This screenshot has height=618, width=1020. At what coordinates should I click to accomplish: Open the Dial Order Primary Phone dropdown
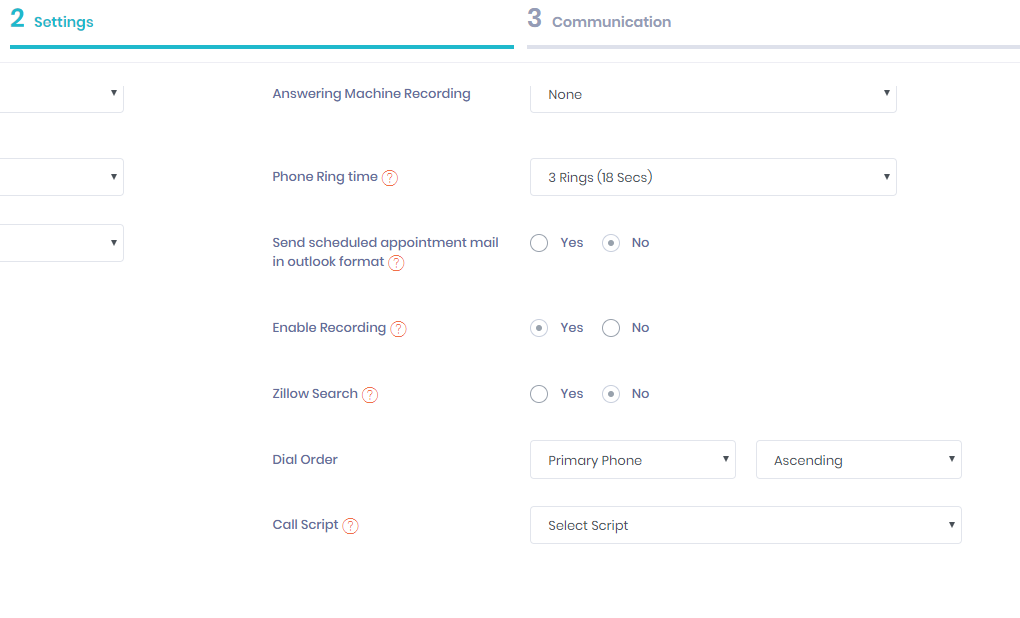click(x=632, y=459)
